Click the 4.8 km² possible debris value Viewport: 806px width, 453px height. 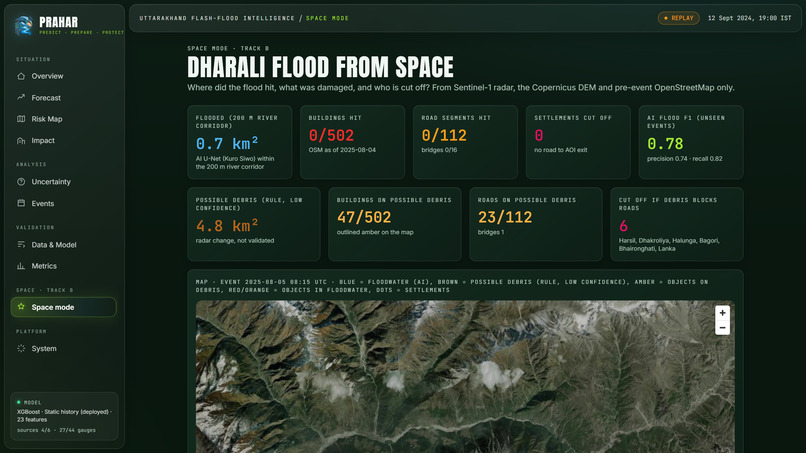227,226
